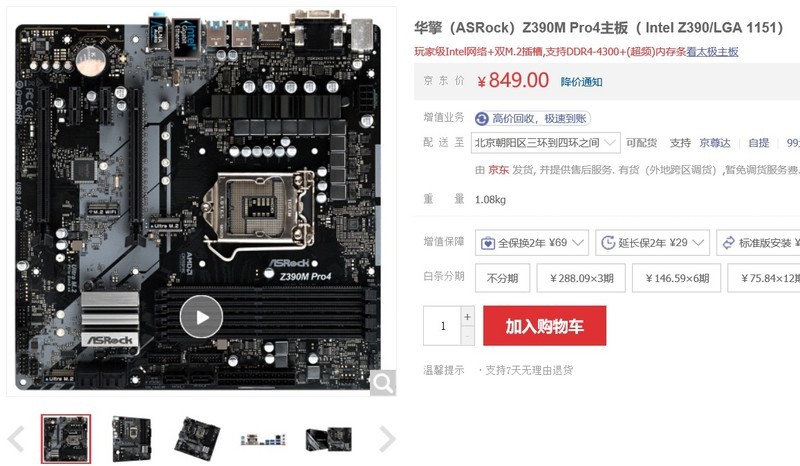Select the 不分期 installment option
This screenshot has width=800, height=466.
tap(503, 278)
